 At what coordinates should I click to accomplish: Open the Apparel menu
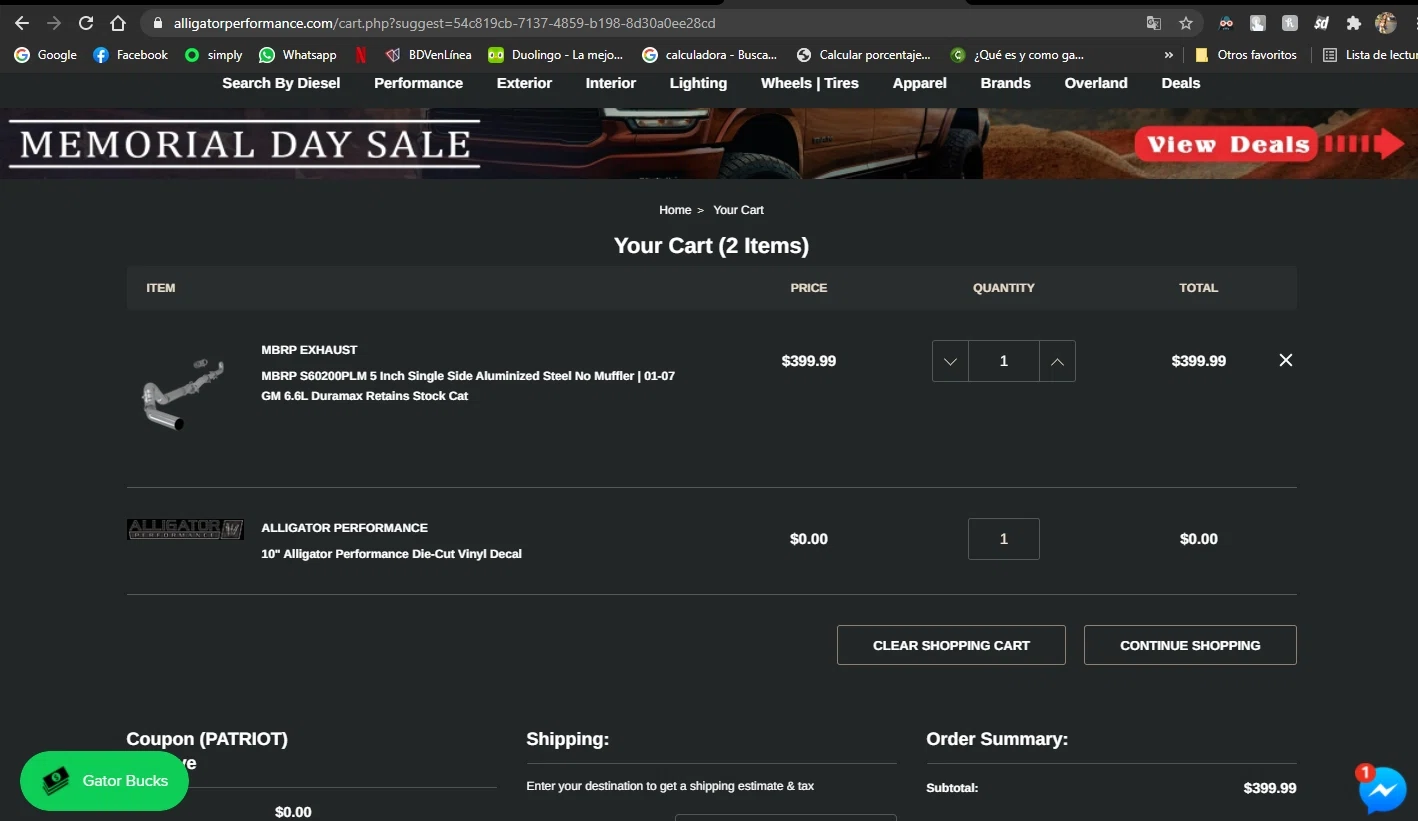point(919,83)
